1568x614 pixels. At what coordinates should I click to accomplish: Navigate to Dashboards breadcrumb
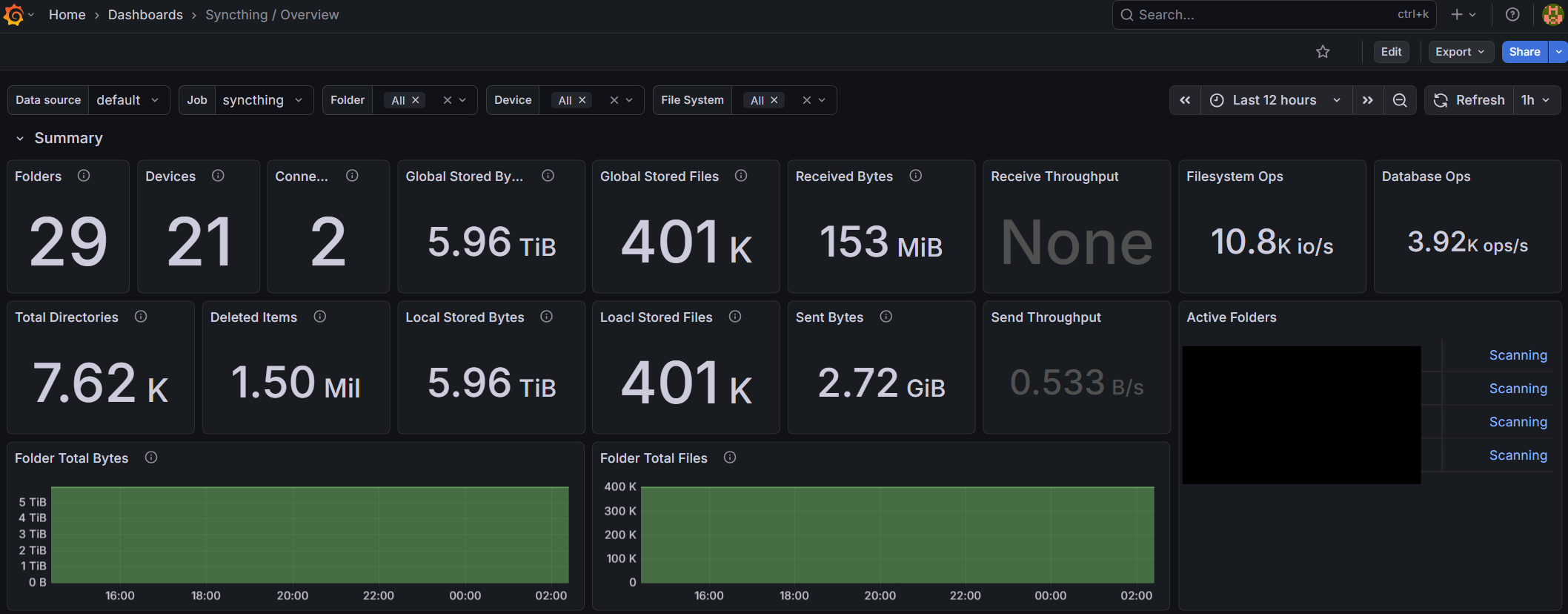145,15
